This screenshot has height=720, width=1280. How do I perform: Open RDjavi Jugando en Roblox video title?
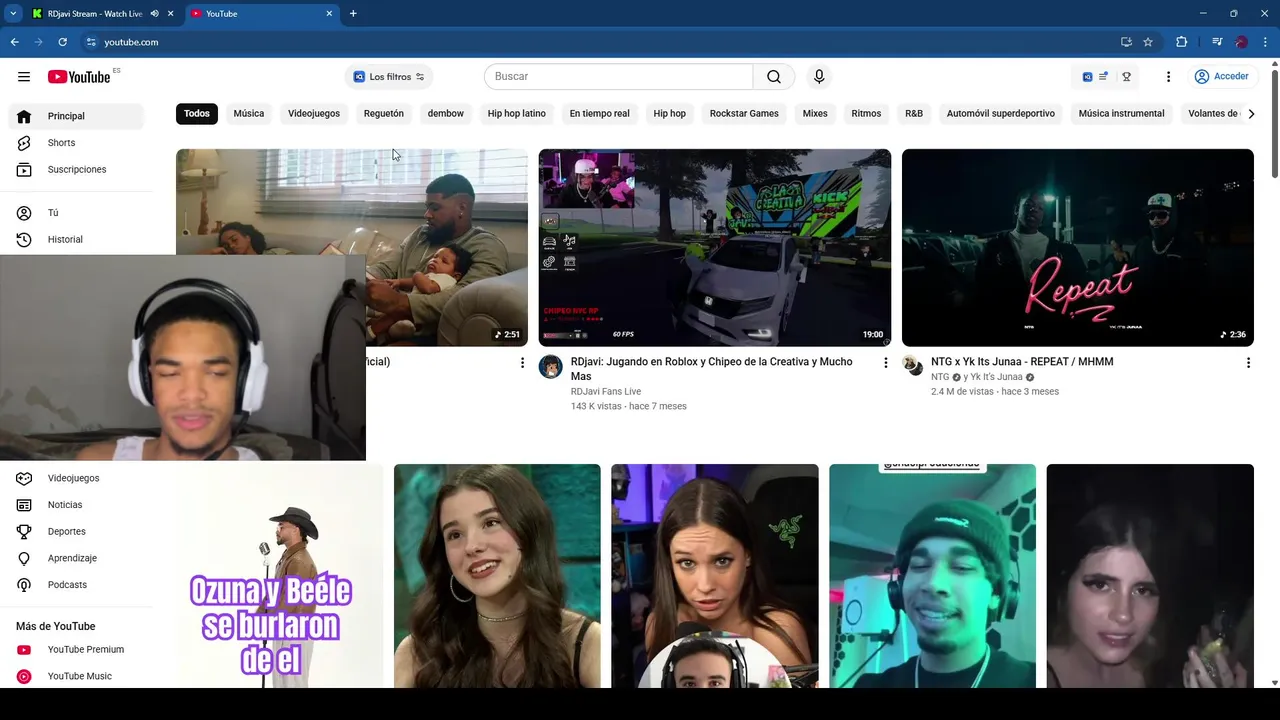tap(712, 369)
